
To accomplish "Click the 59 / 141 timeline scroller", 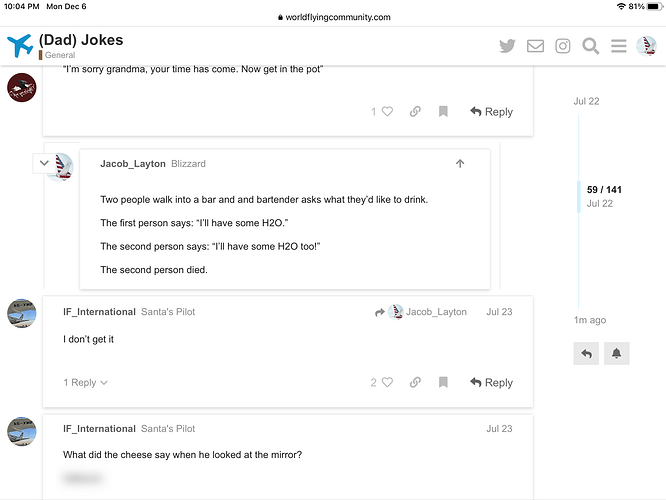I will coord(604,196).
